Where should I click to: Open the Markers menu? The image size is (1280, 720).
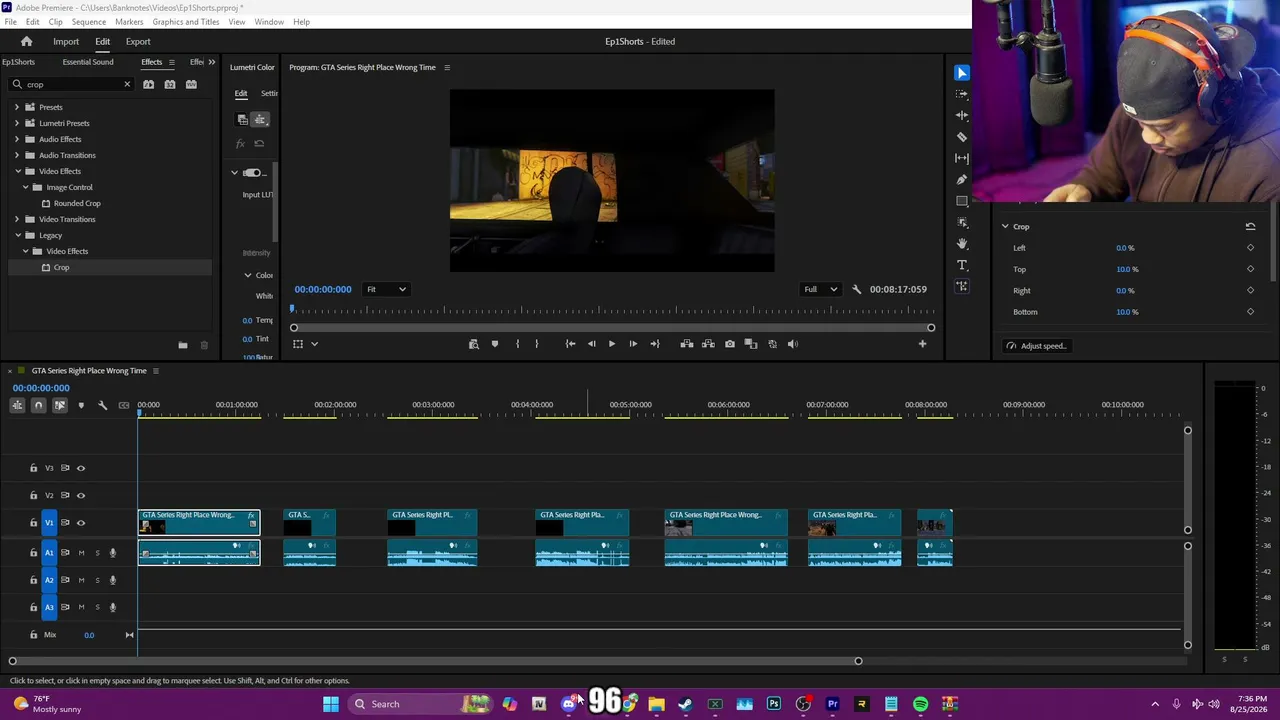pos(129,22)
